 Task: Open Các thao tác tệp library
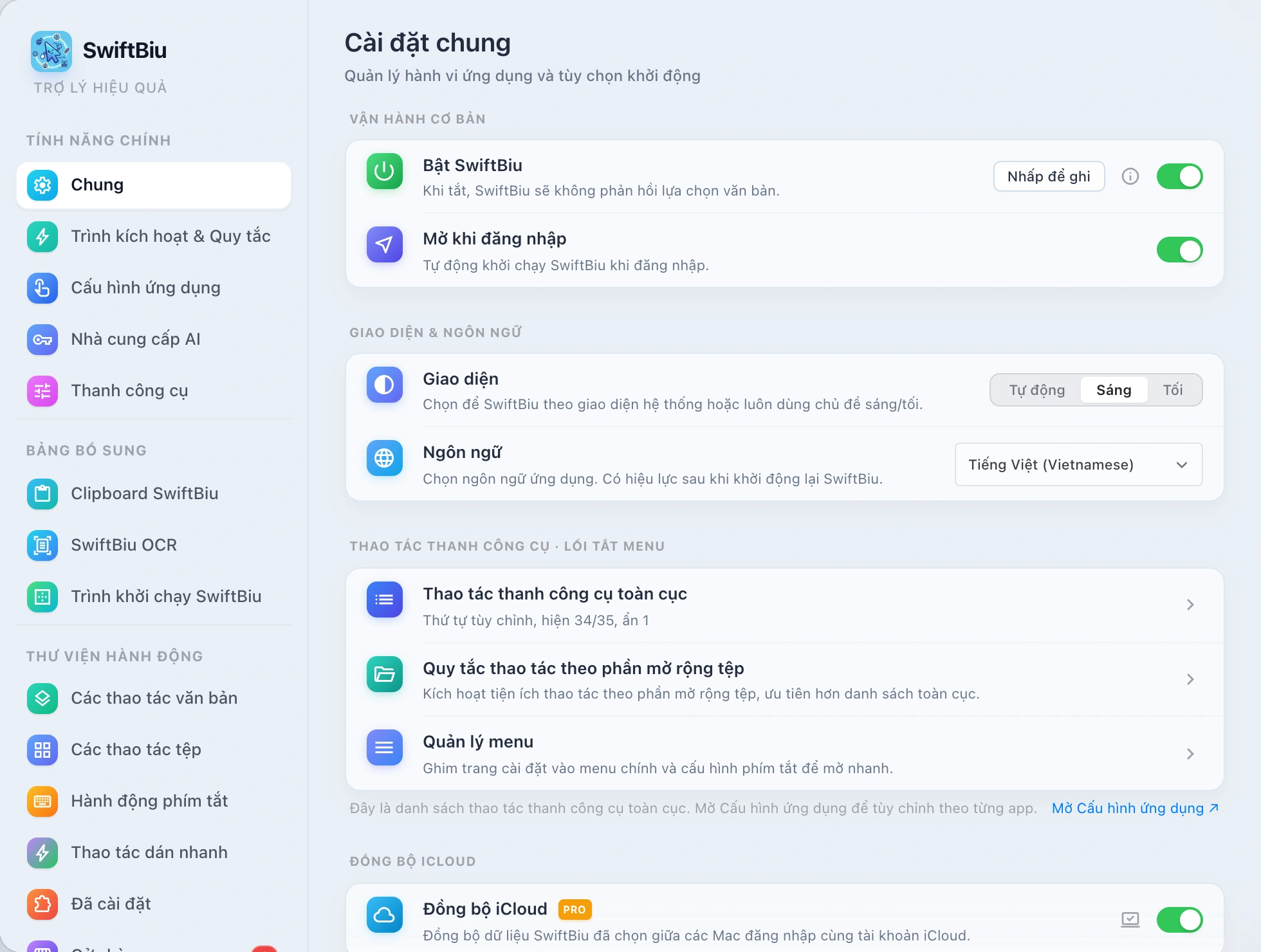click(154, 750)
